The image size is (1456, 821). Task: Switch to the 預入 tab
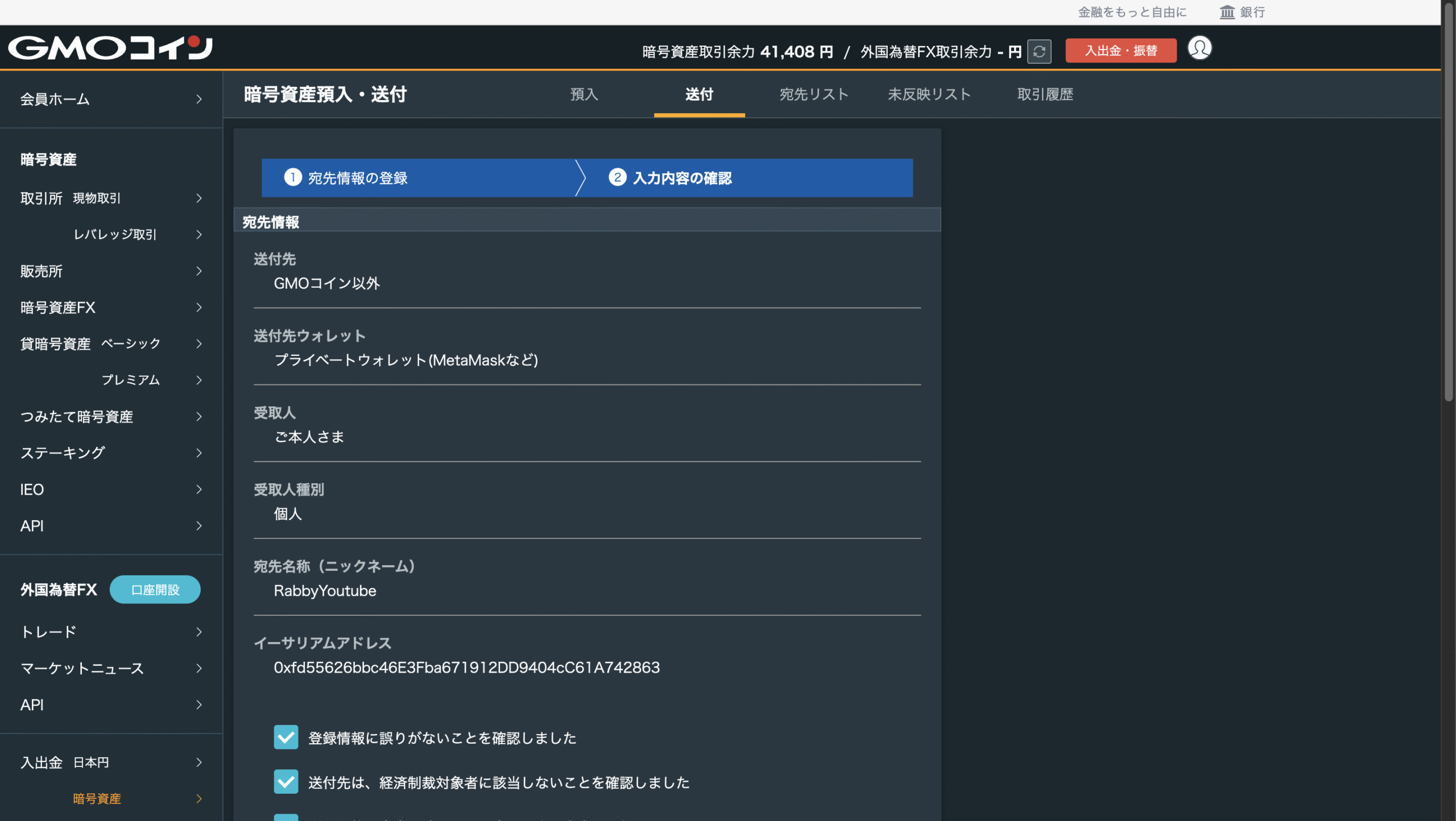pyautogui.click(x=584, y=95)
